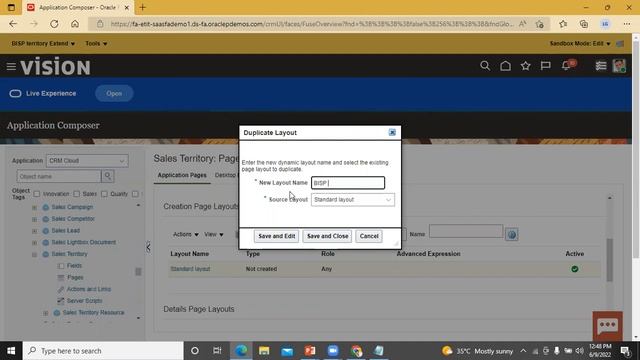The width and height of the screenshot is (640, 360).
Task: Open notifications bell icon
Action: pyautogui.click(x=567, y=65)
